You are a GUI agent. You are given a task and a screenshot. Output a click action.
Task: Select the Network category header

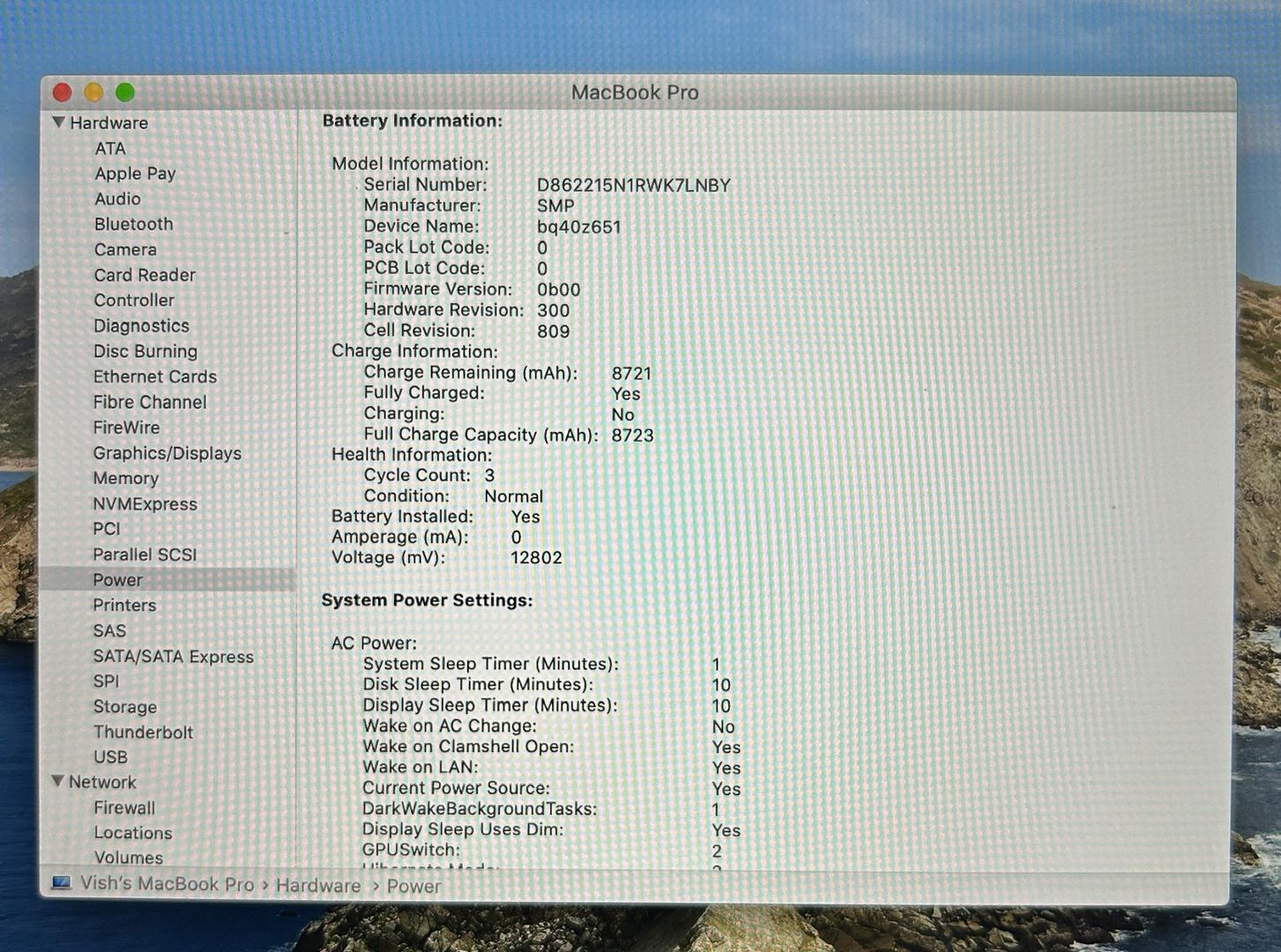click(x=102, y=782)
